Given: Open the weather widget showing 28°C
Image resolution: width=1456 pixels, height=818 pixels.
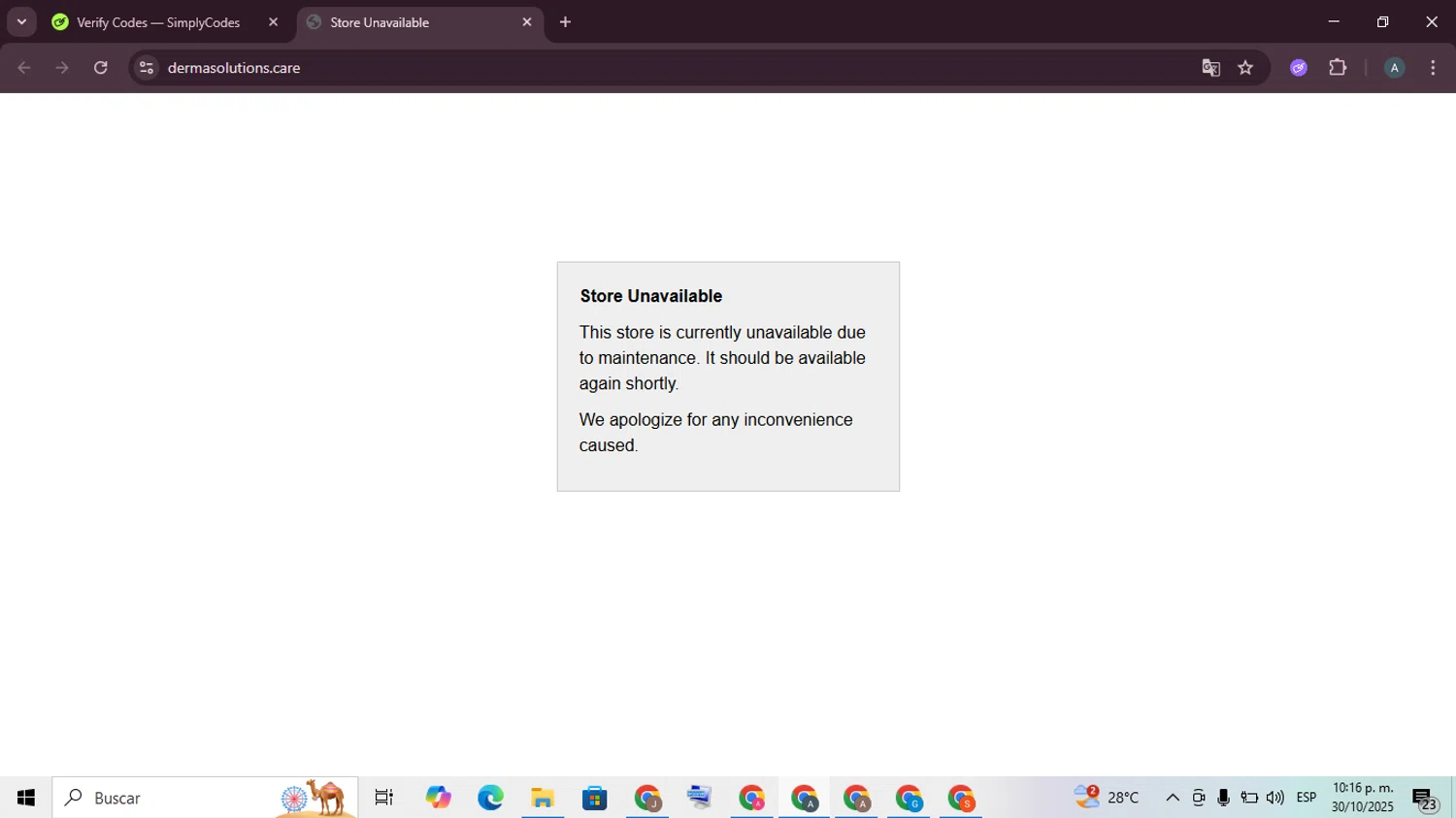Looking at the screenshot, I should pos(1107,798).
